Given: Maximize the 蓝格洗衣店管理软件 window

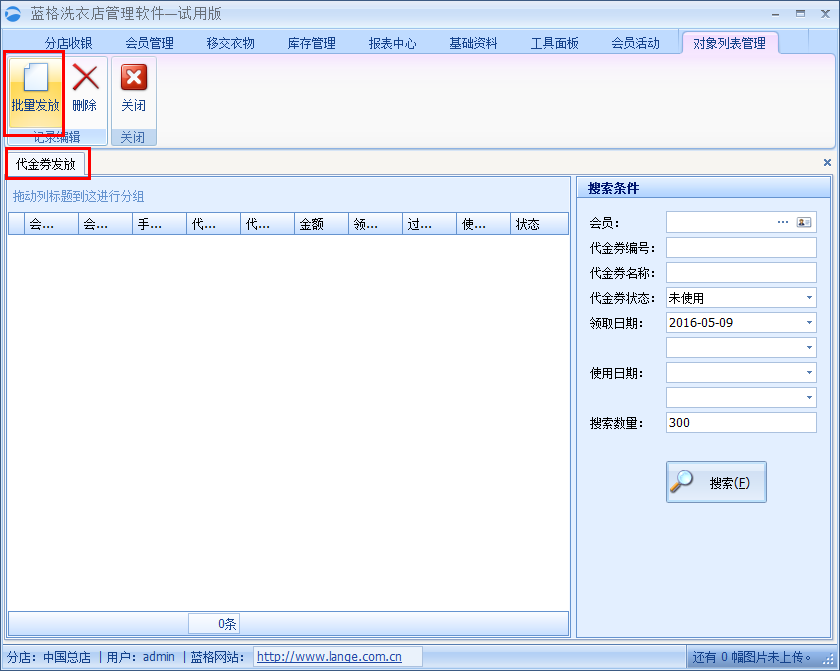Looking at the screenshot, I should tap(800, 14).
